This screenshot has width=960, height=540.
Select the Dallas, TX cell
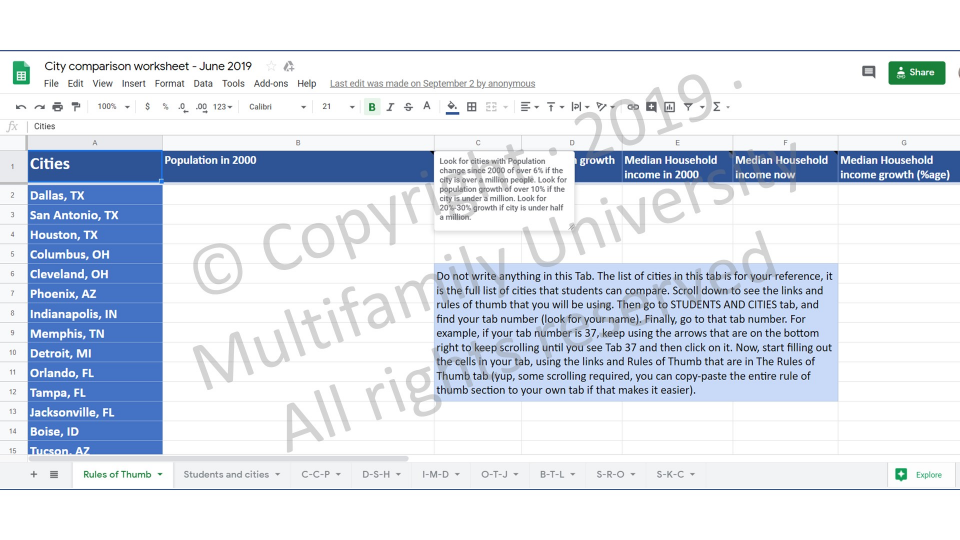[95, 195]
